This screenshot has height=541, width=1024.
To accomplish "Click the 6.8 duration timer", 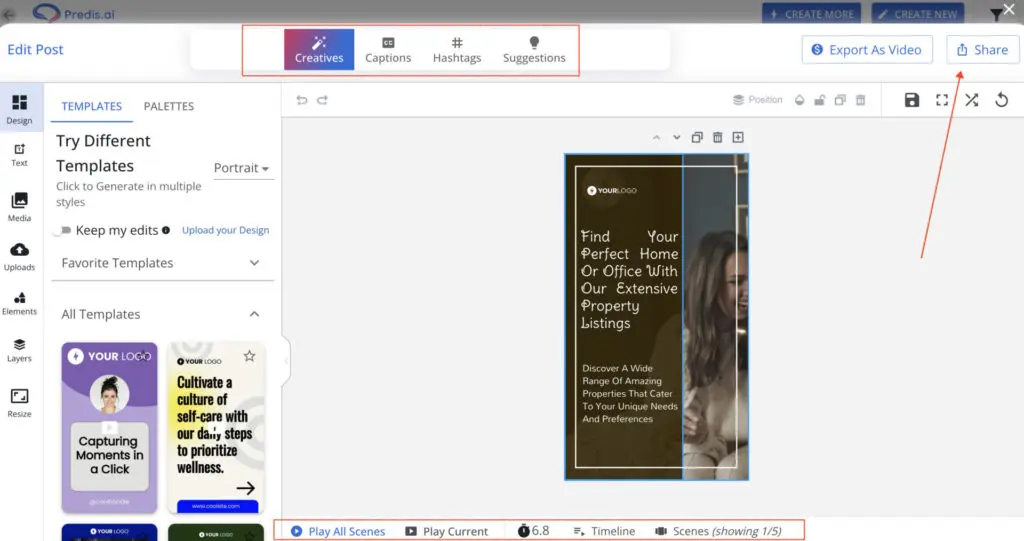I will pos(534,531).
